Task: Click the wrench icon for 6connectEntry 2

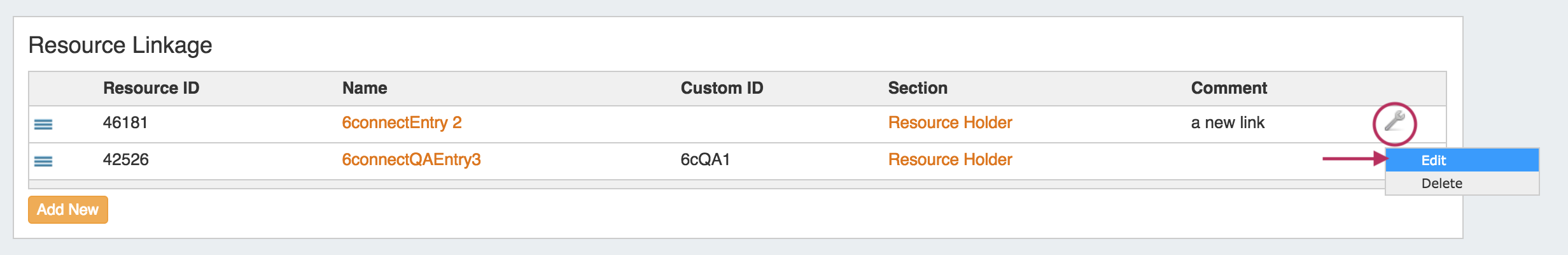Action: click(1394, 122)
